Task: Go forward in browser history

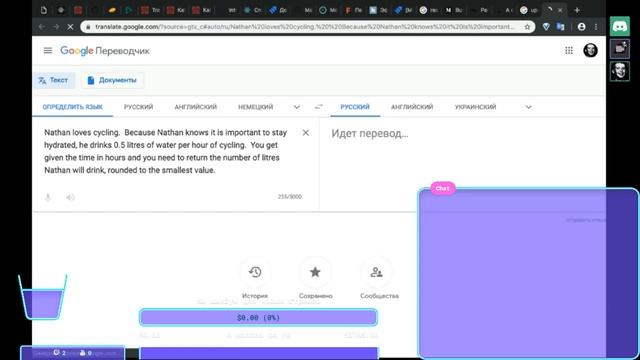Action: coord(56,27)
